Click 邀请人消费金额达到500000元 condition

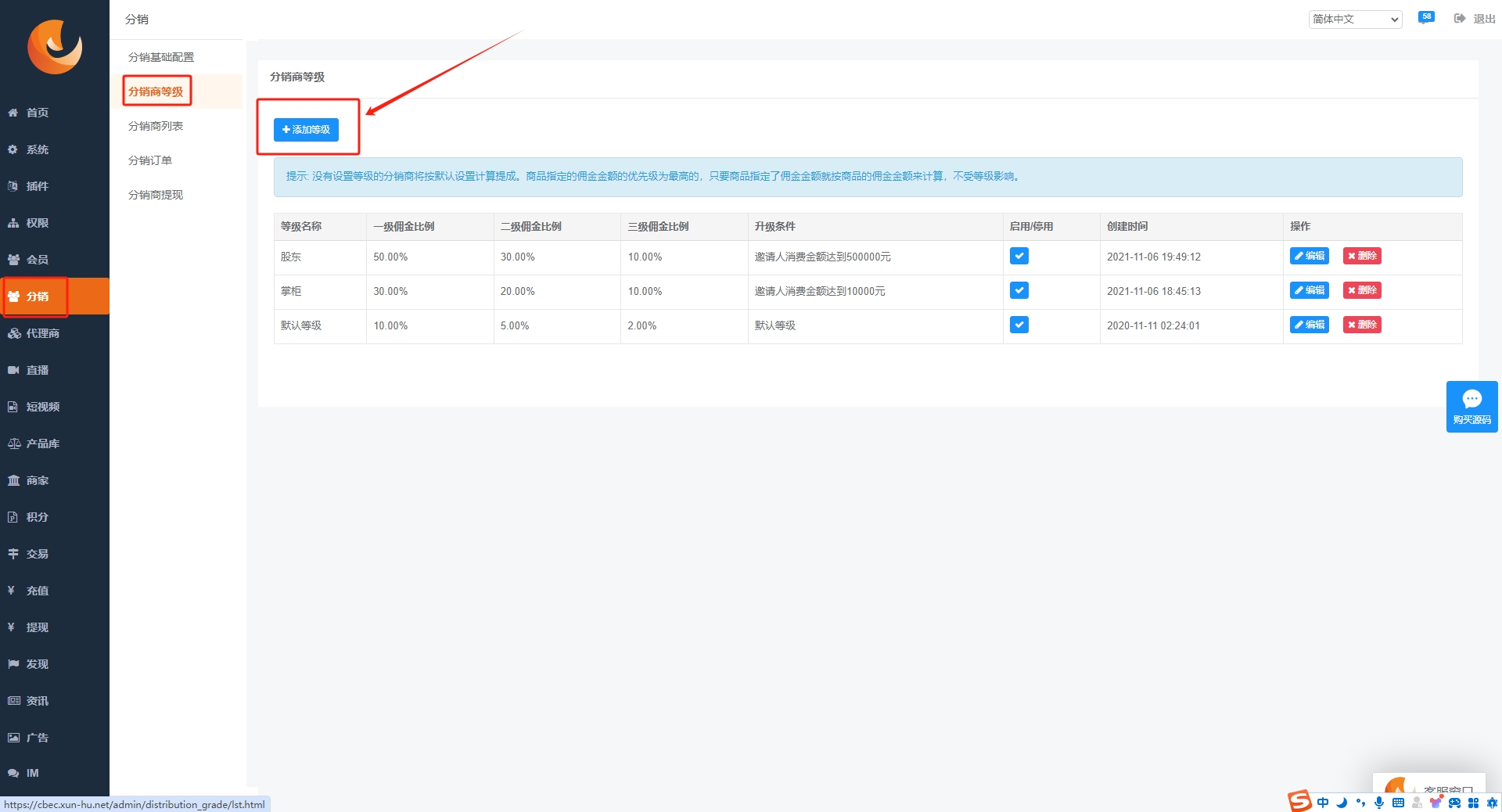[x=823, y=257]
